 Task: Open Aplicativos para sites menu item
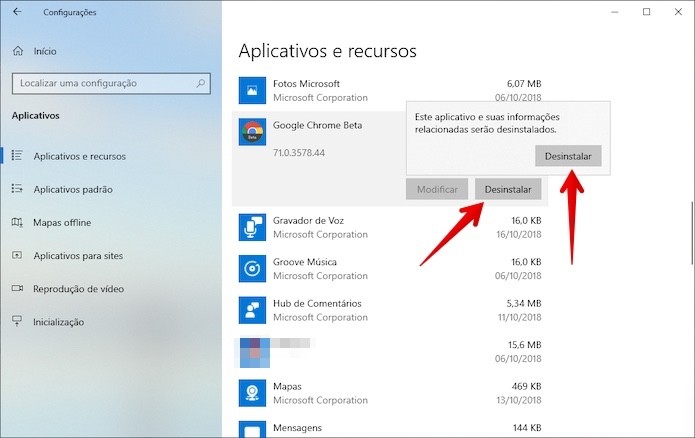tap(78, 256)
